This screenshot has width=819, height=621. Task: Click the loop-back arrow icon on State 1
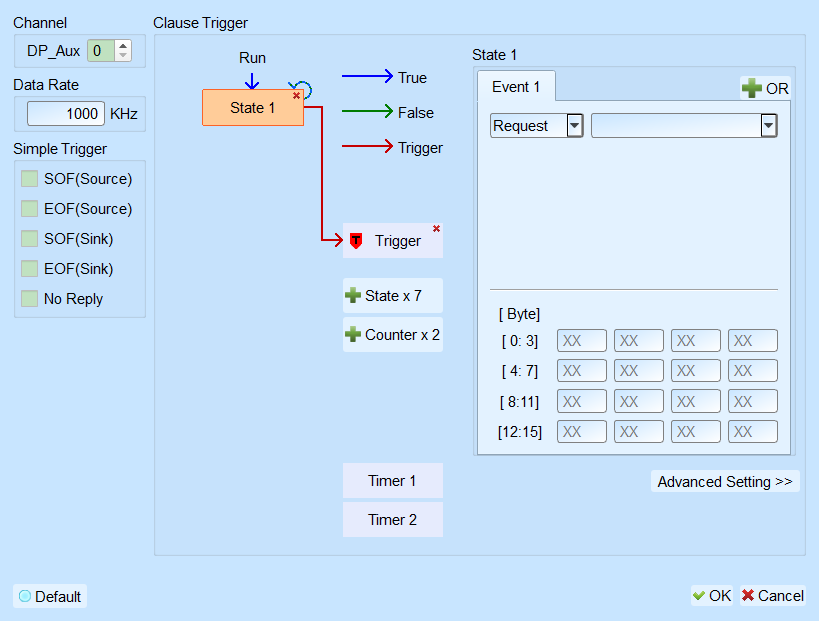point(301,89)
